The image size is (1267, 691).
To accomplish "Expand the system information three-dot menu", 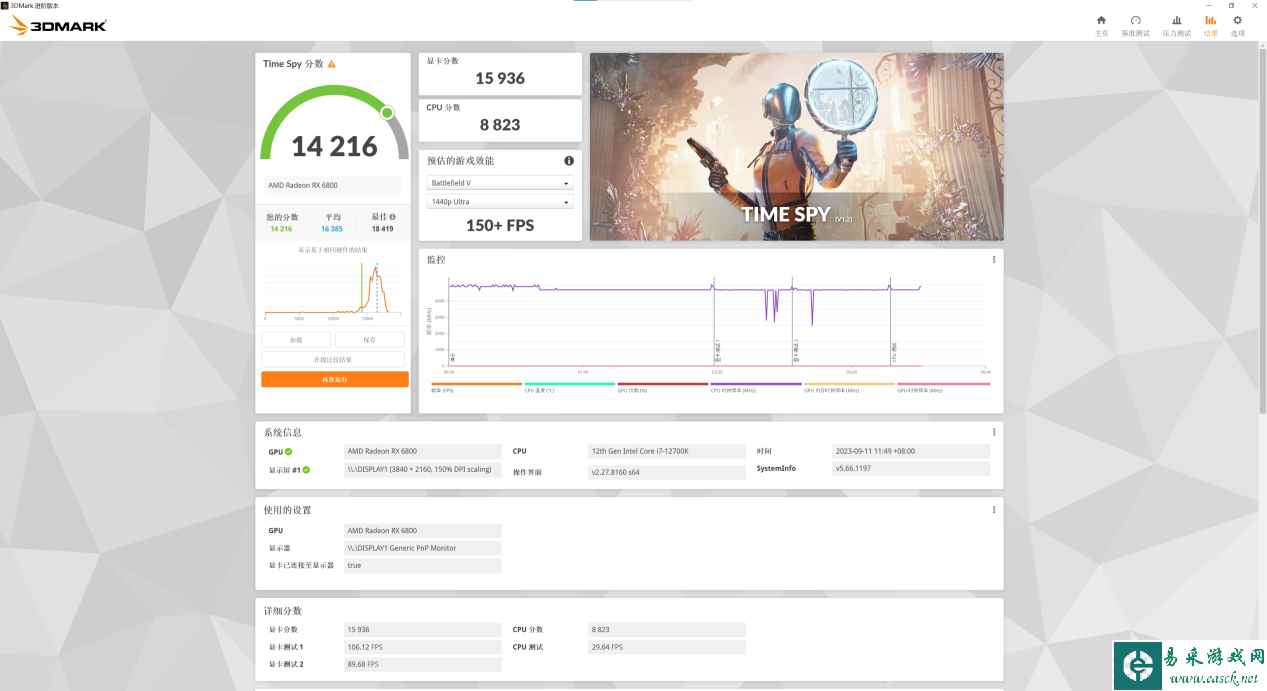I will tap(993, 433).
